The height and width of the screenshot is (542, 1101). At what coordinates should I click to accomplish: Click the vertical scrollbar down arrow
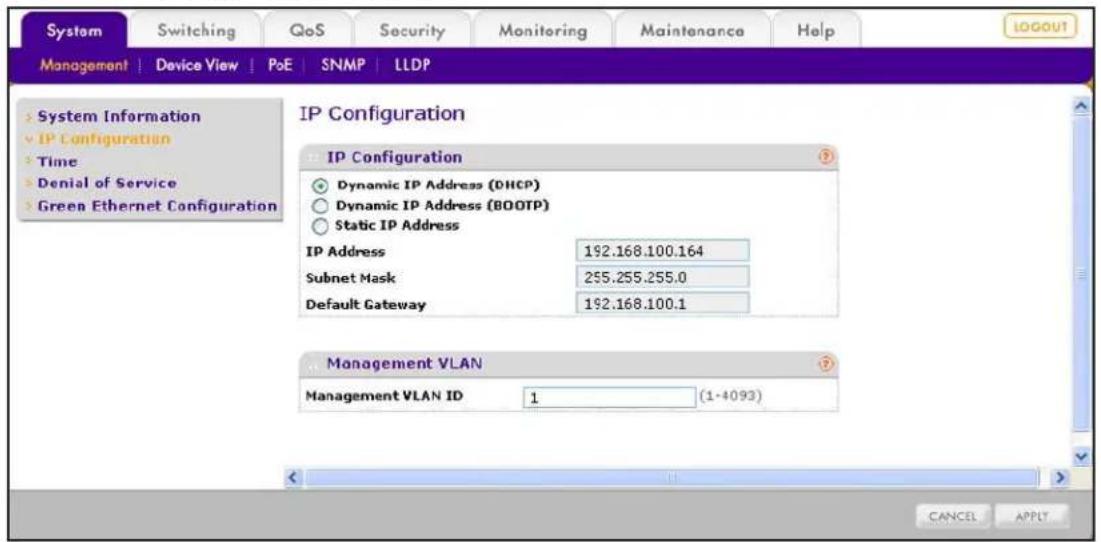point(1083,456)
